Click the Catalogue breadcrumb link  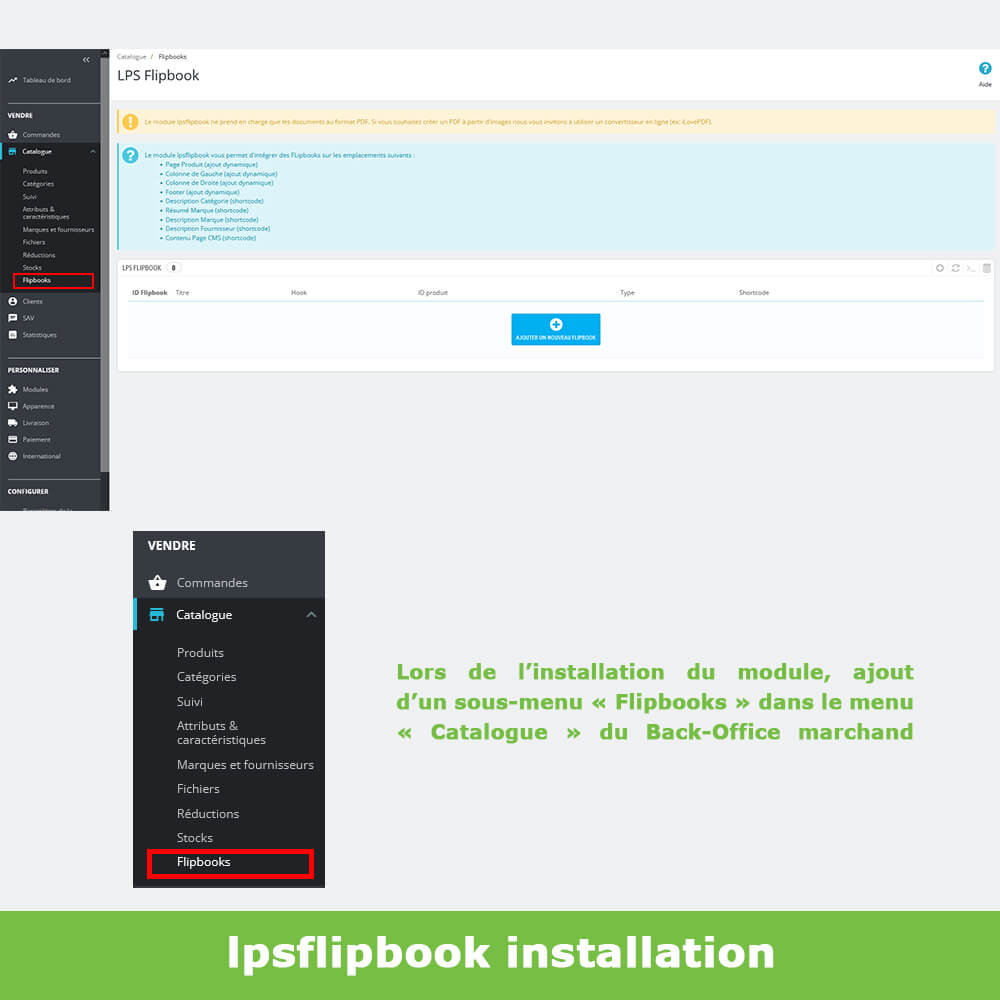(x=131, y=57)
